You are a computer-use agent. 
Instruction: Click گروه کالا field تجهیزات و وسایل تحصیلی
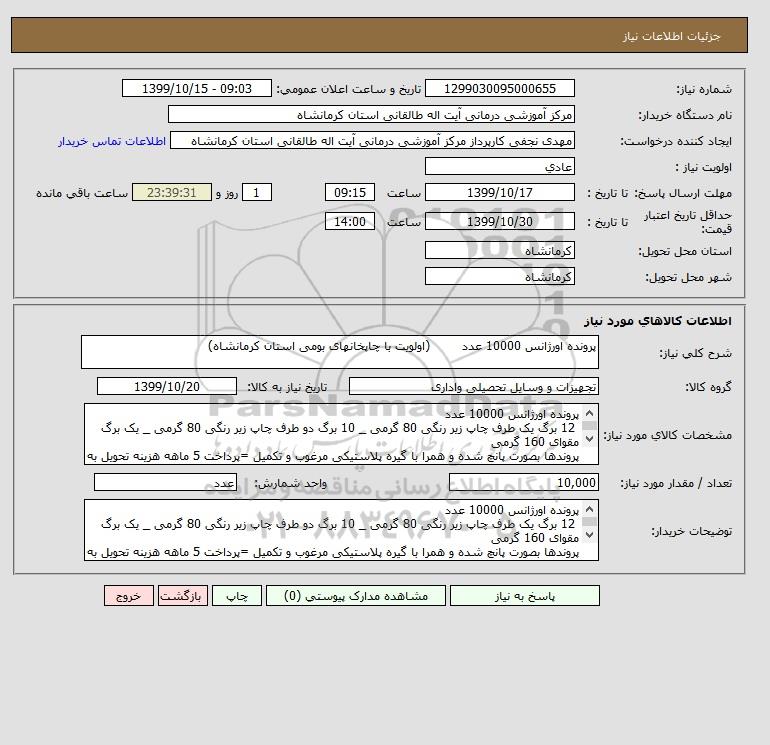(473, 386)
